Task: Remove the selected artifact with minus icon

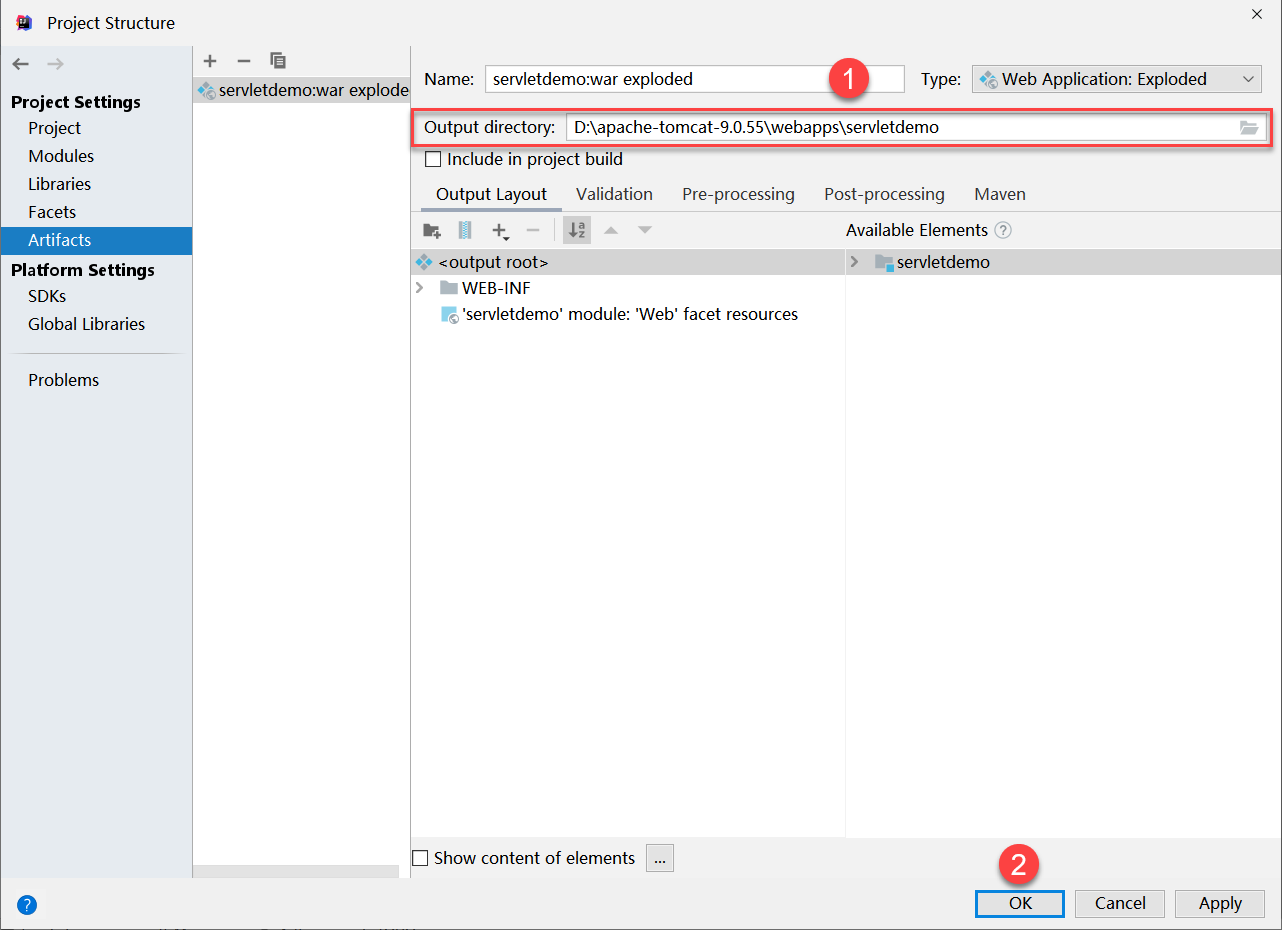Action: tap(243, 61)
